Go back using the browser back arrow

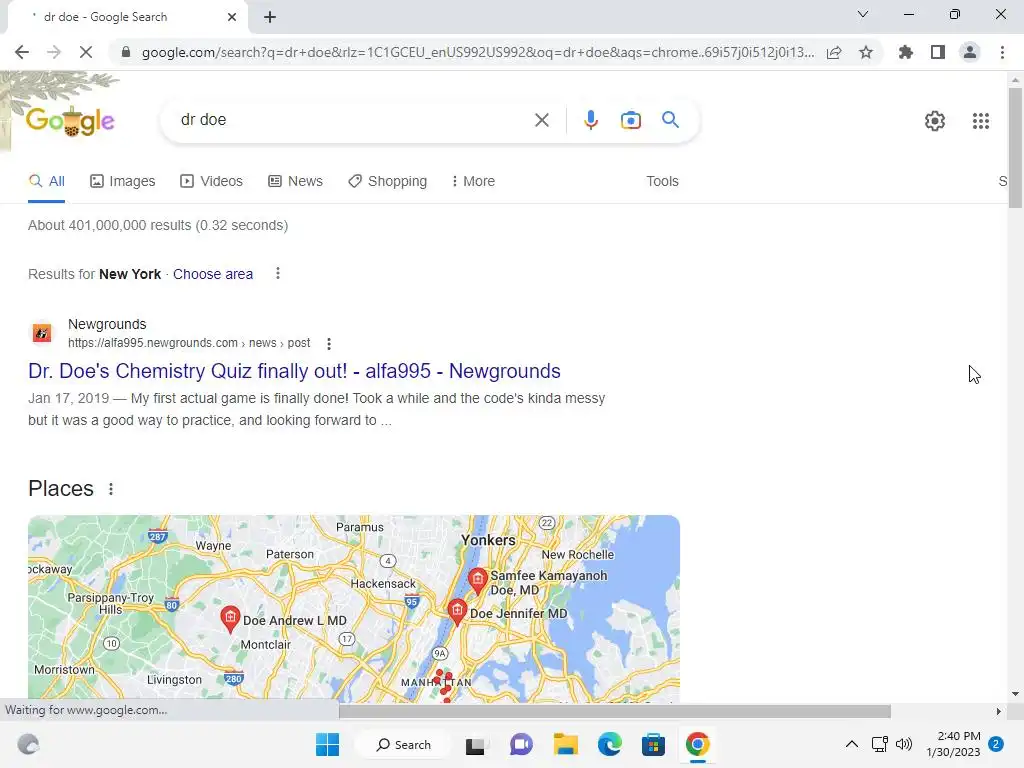tap(22, 52)
